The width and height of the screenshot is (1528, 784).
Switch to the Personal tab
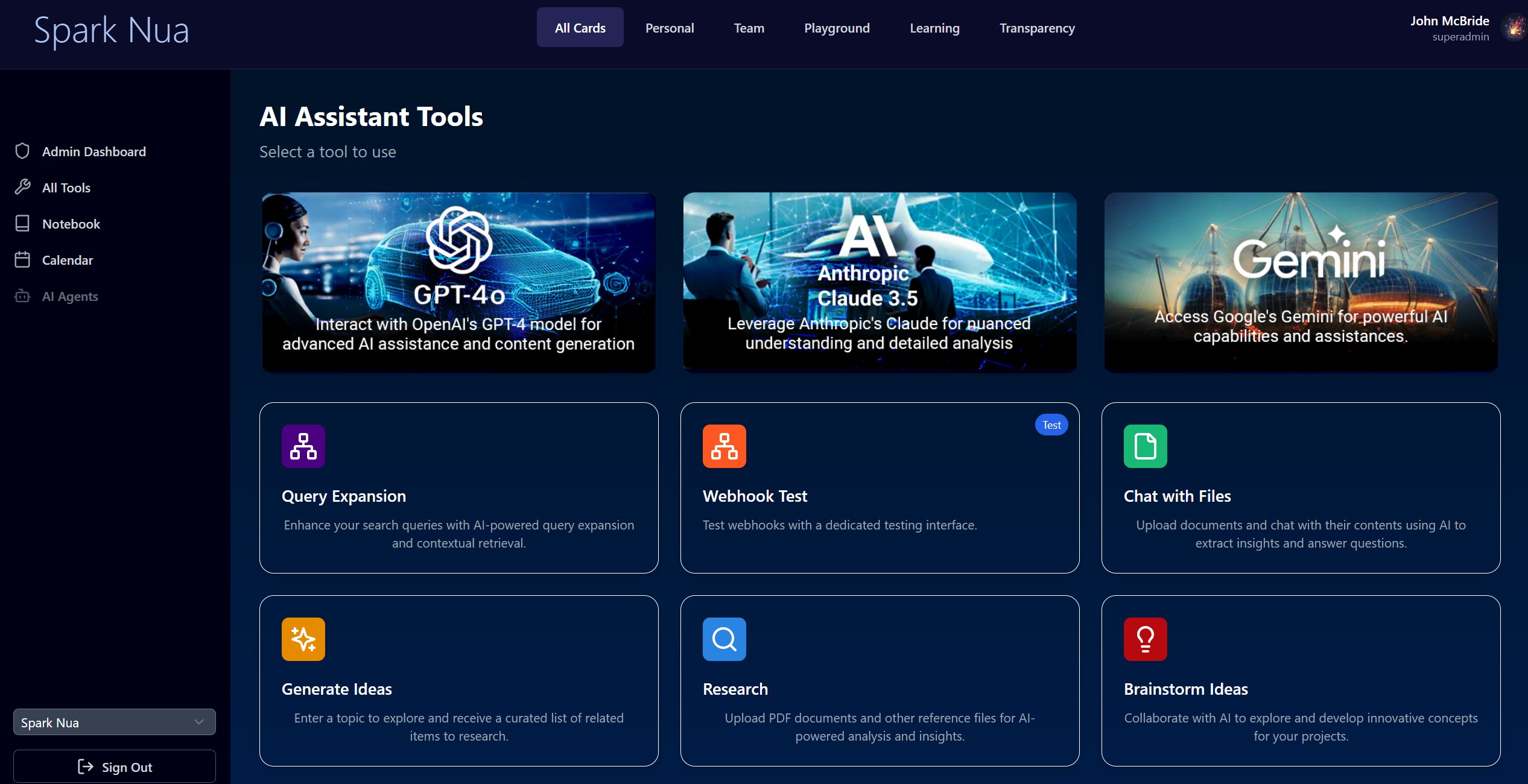670,28
